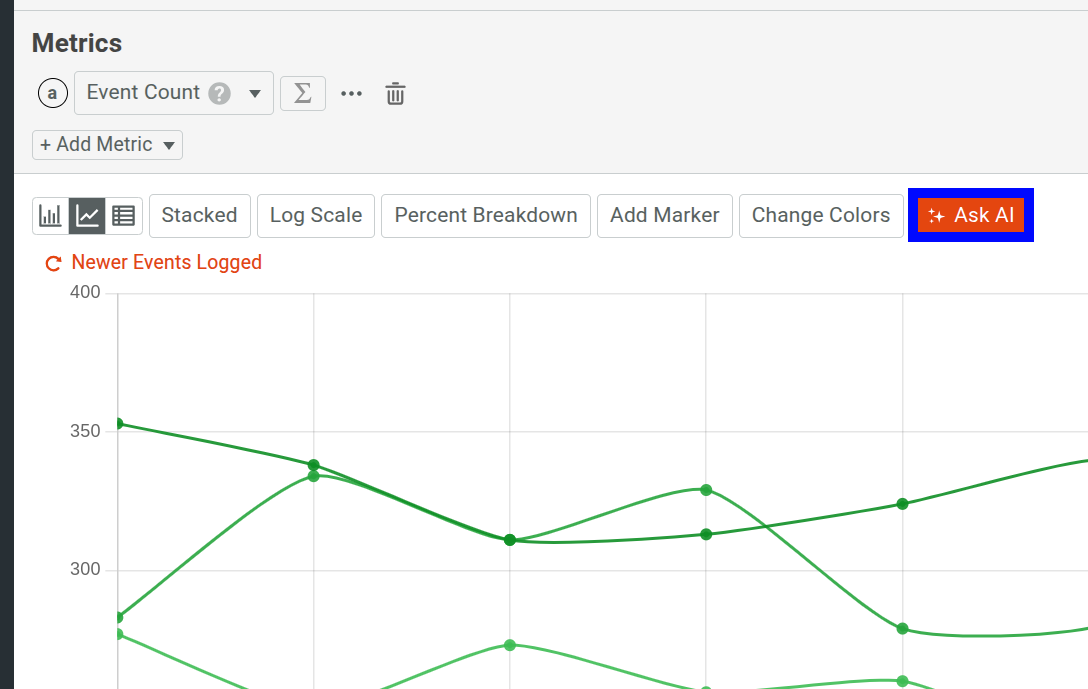This screenshot has height=689, width=1088.
Task: Click the Event Count help question mark
Action: (220, 93)
